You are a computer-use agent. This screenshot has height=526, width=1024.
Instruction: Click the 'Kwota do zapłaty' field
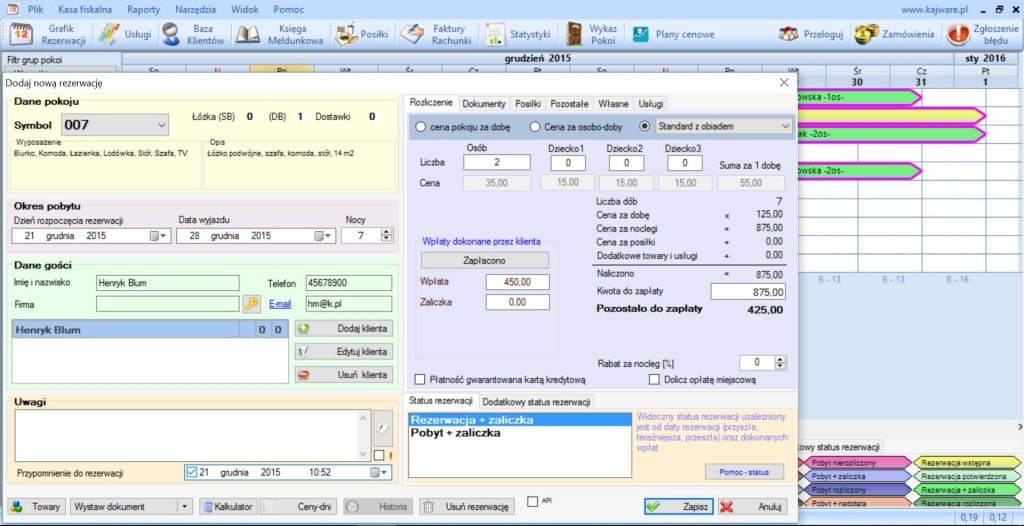[748, 291]
